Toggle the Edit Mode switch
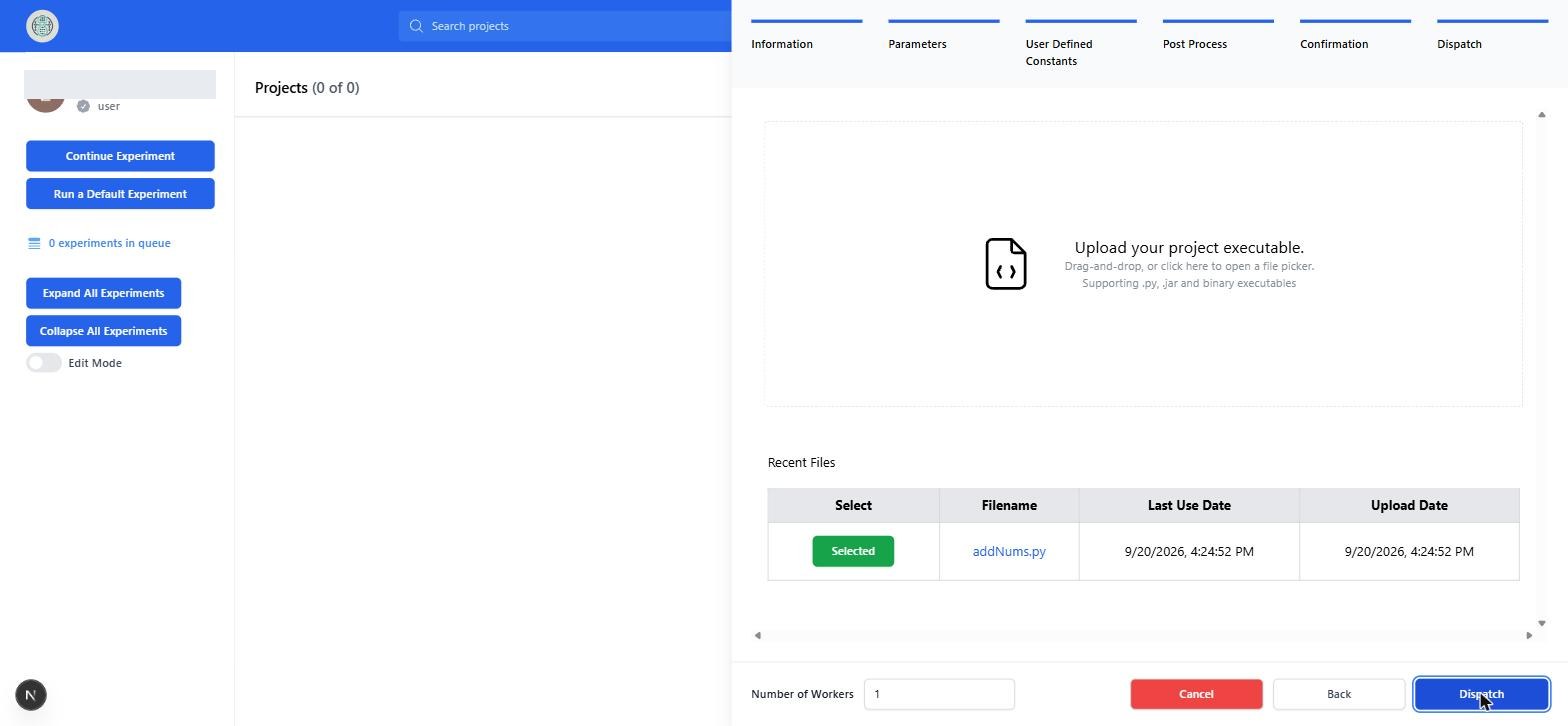 pos(44,363)
